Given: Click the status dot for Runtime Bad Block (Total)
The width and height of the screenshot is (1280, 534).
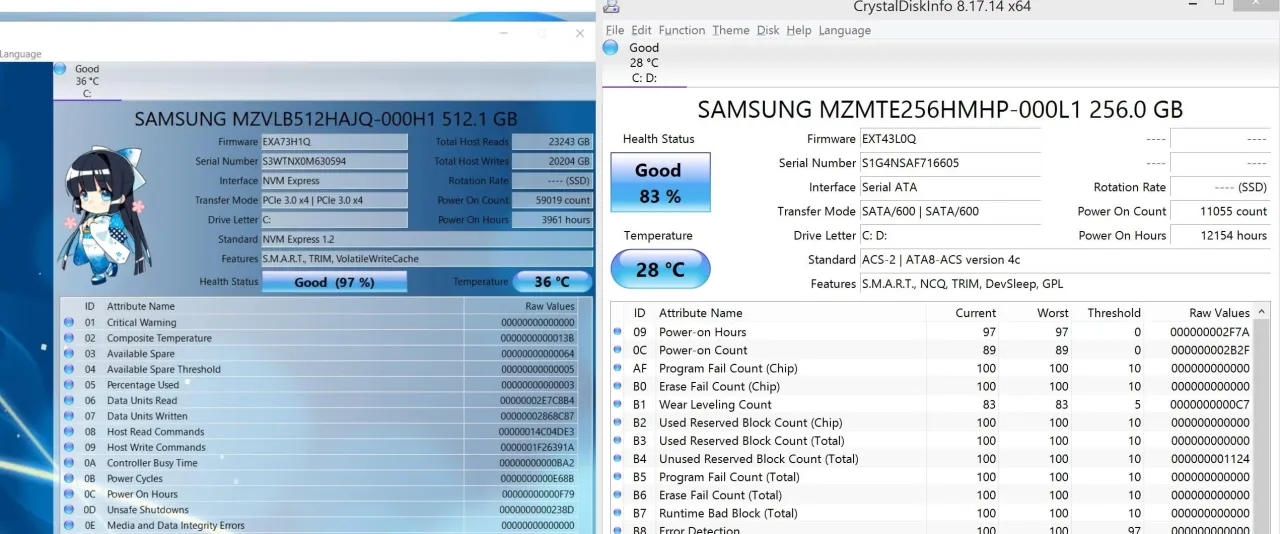Looking at the screenshot, I should [x=617, y=513].
